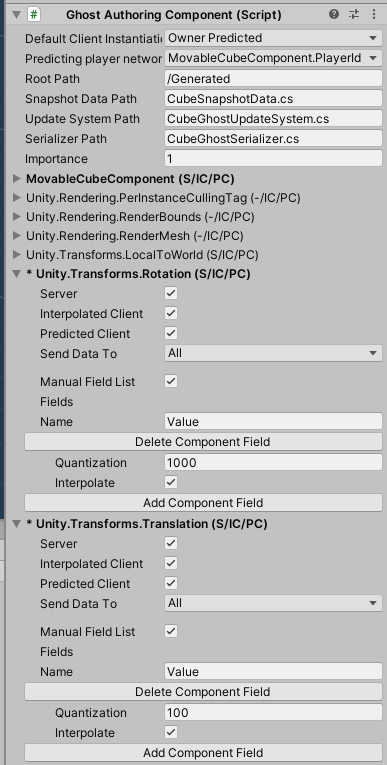This screenshot has height=765, width=387.
Task: Collapse the Unity.Transforms.Translation section
Action: (x=17, y=524)
